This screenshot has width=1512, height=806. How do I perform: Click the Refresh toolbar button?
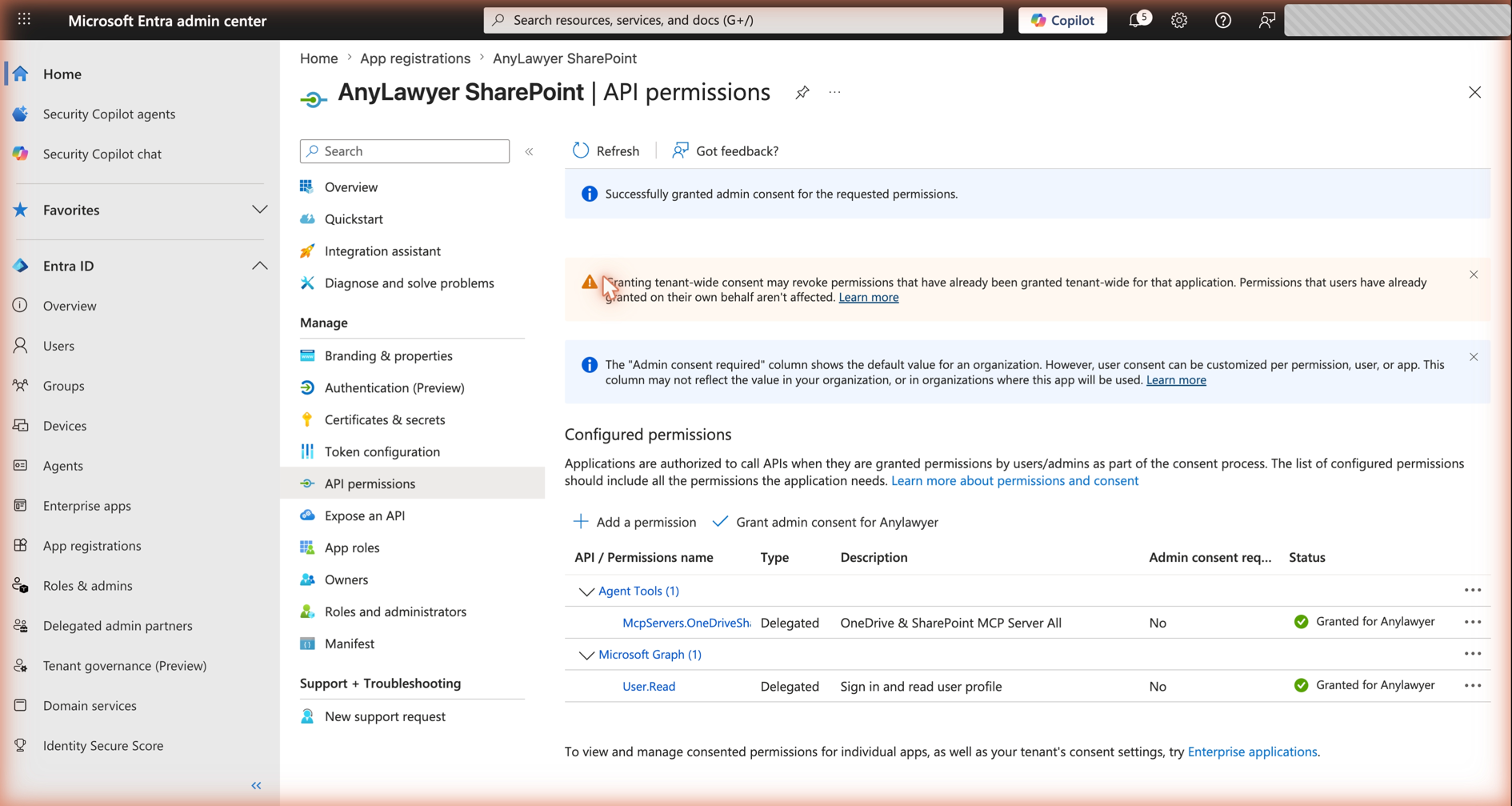(606, 150)
